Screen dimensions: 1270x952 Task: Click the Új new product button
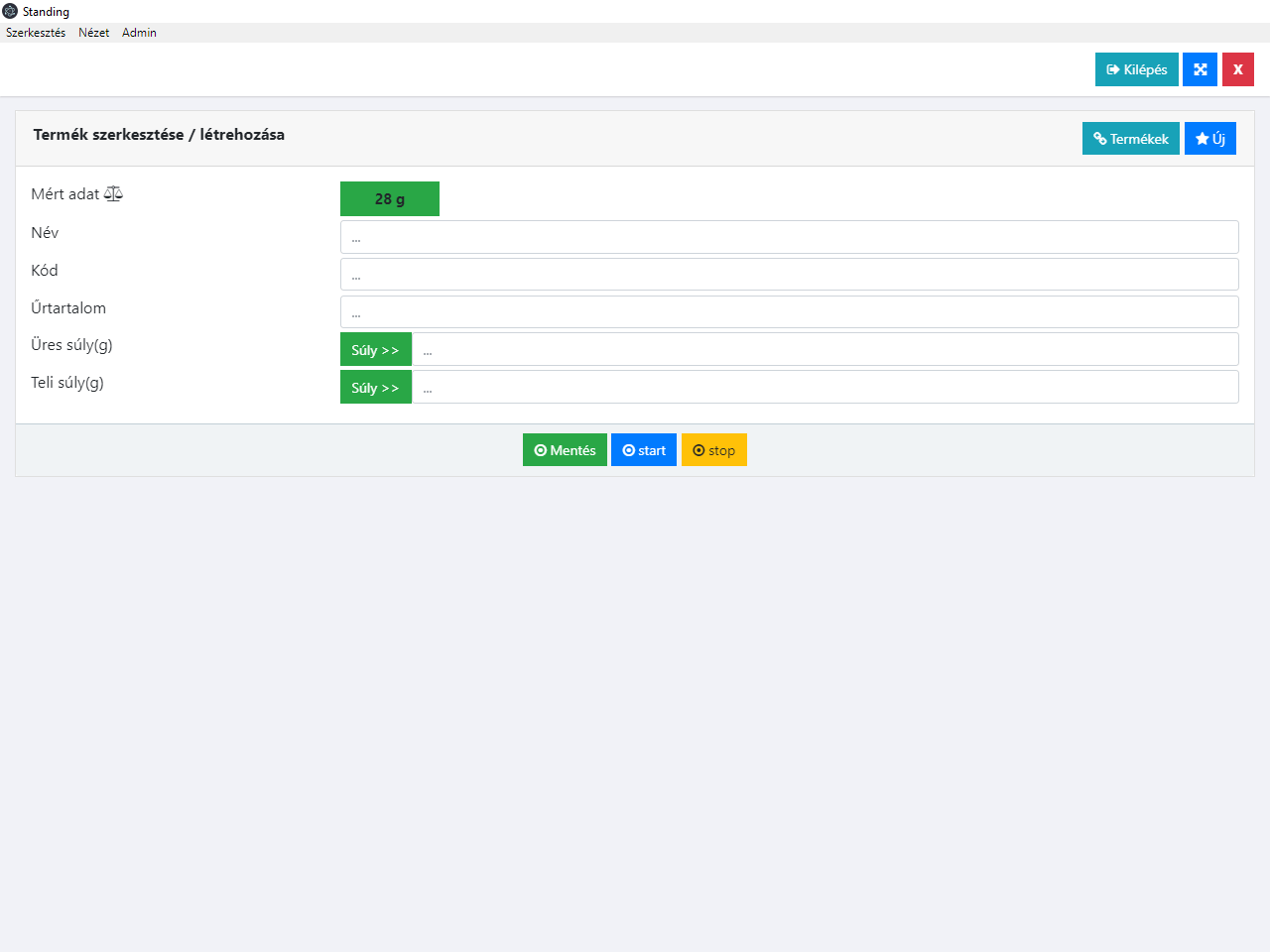(1209, 139)
